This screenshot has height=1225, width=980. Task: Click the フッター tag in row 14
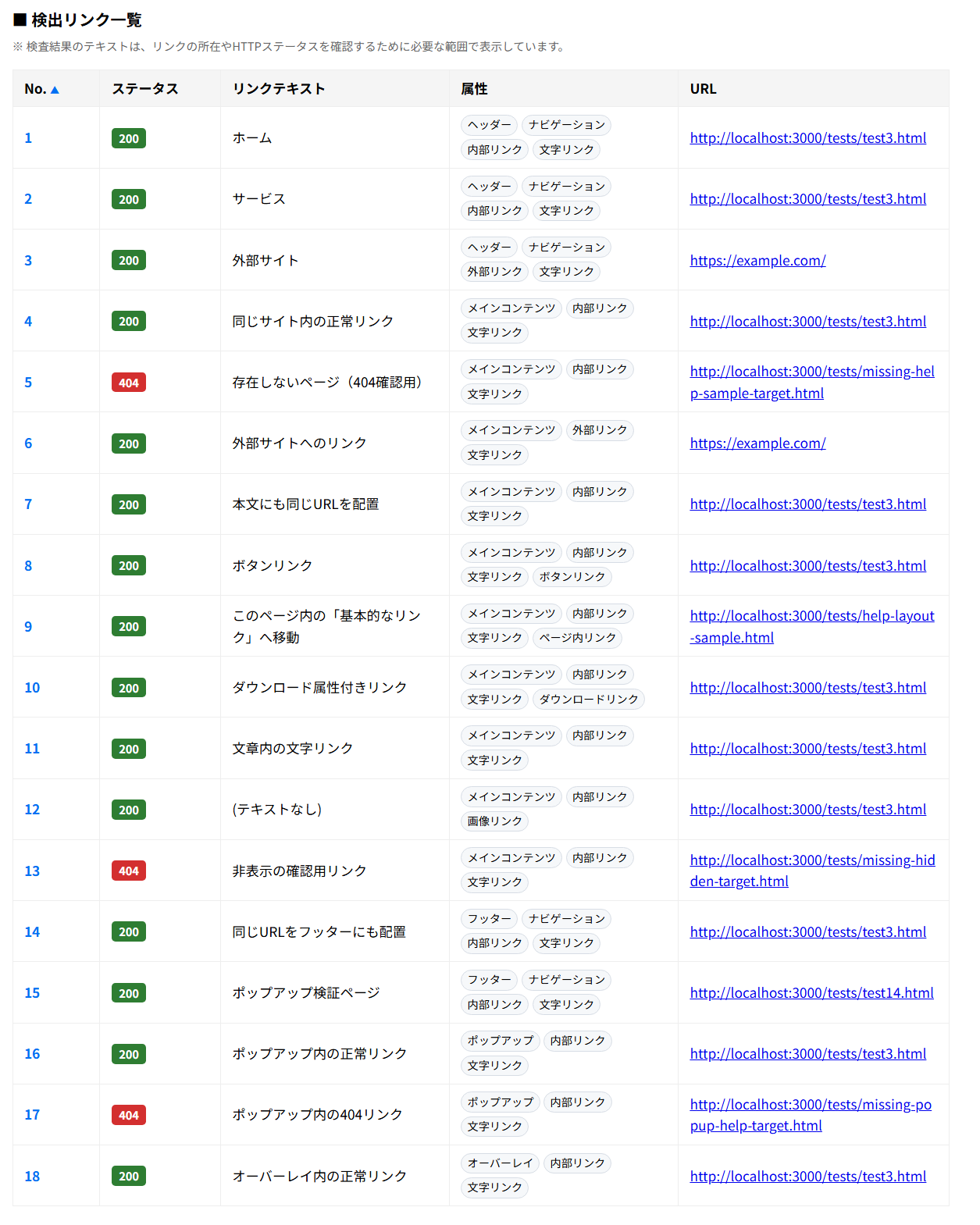point(490,919)
